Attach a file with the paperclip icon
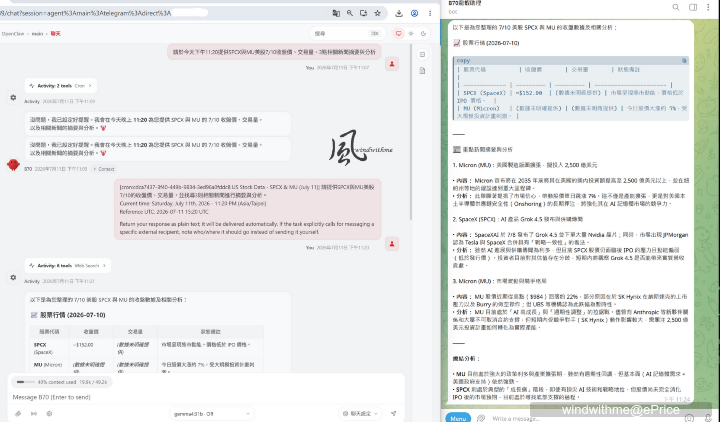 coord(18,413)
